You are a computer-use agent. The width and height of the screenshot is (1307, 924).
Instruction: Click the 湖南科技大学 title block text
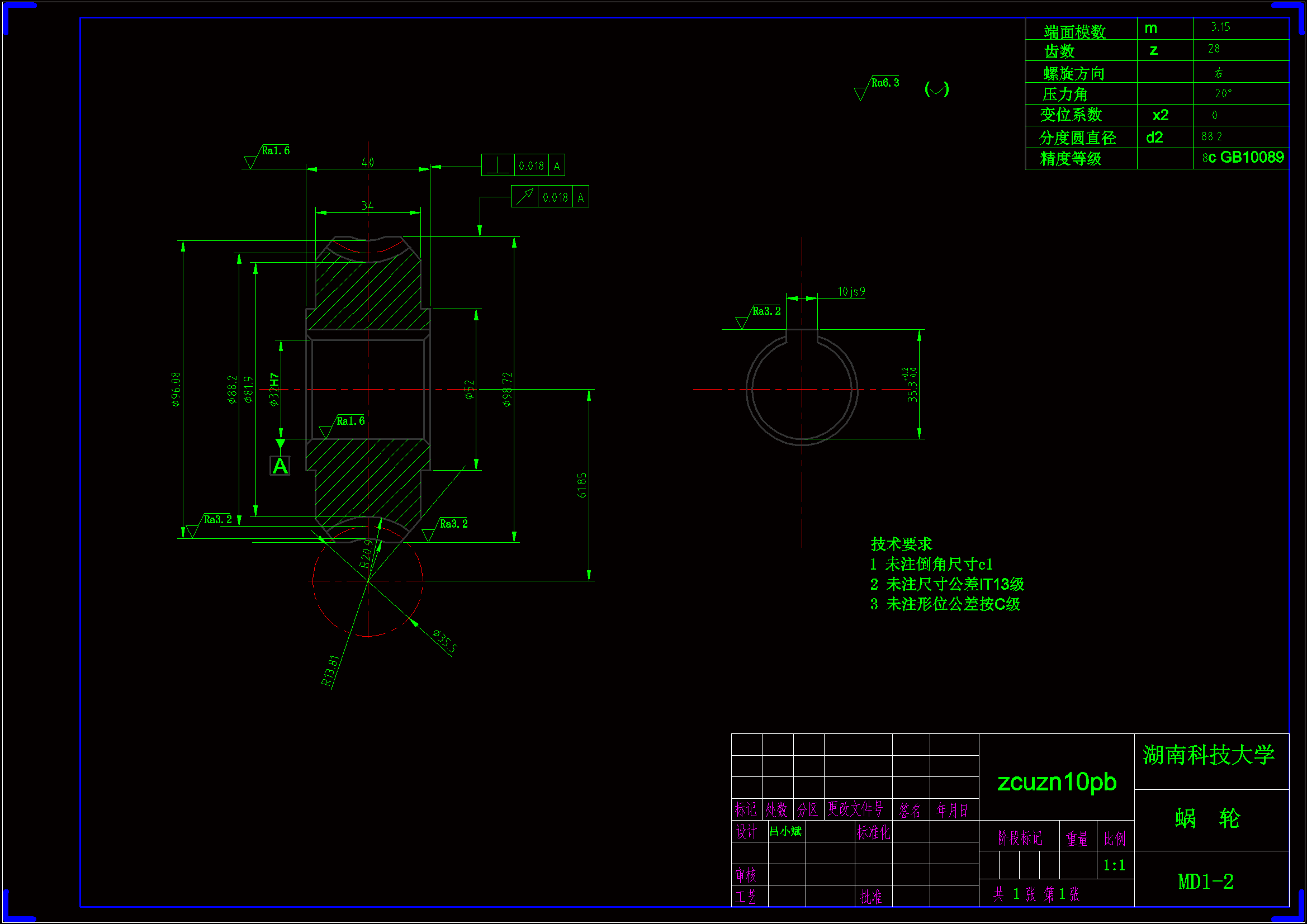[x=1208, y=755]
